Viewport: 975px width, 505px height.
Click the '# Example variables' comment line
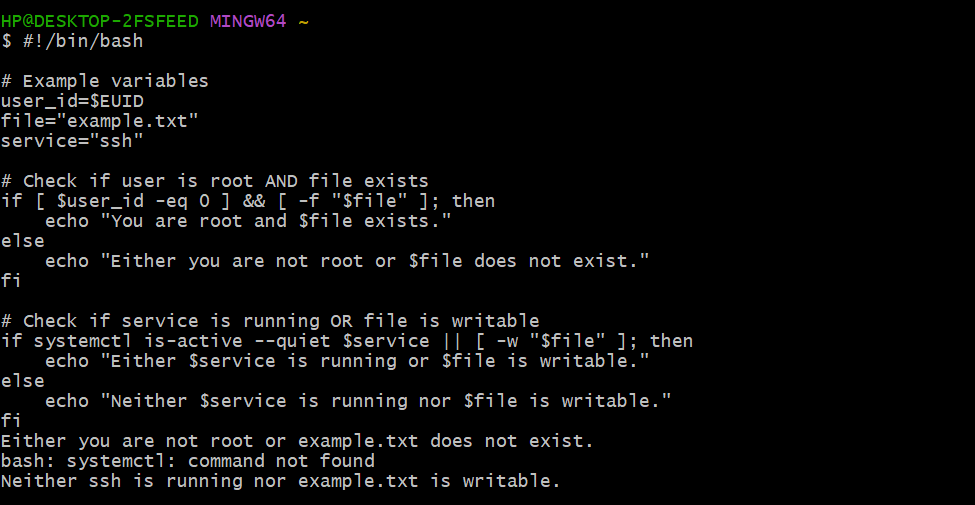pyautogui.click(x=105, y=81)
